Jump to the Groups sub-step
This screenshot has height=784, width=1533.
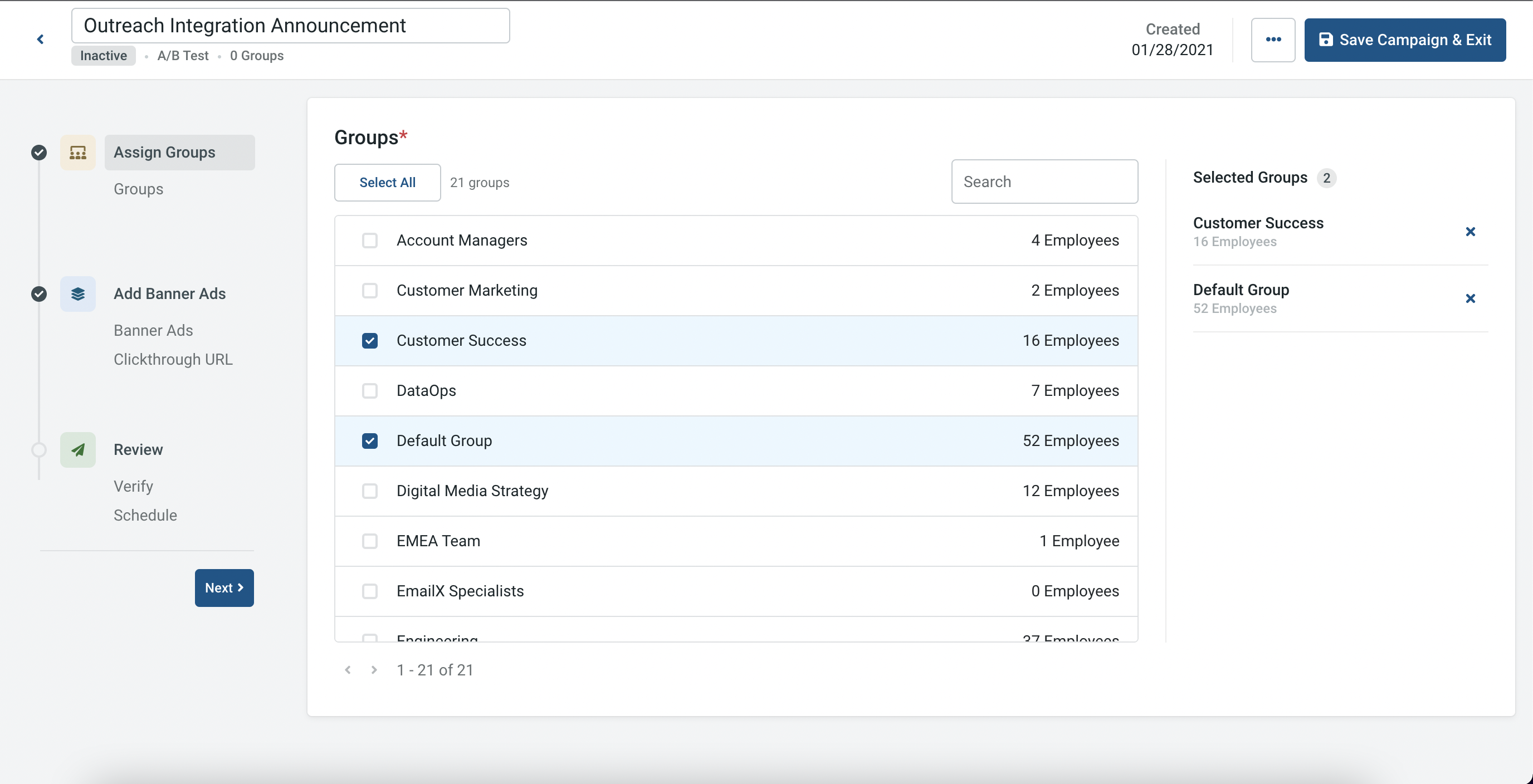138,189
